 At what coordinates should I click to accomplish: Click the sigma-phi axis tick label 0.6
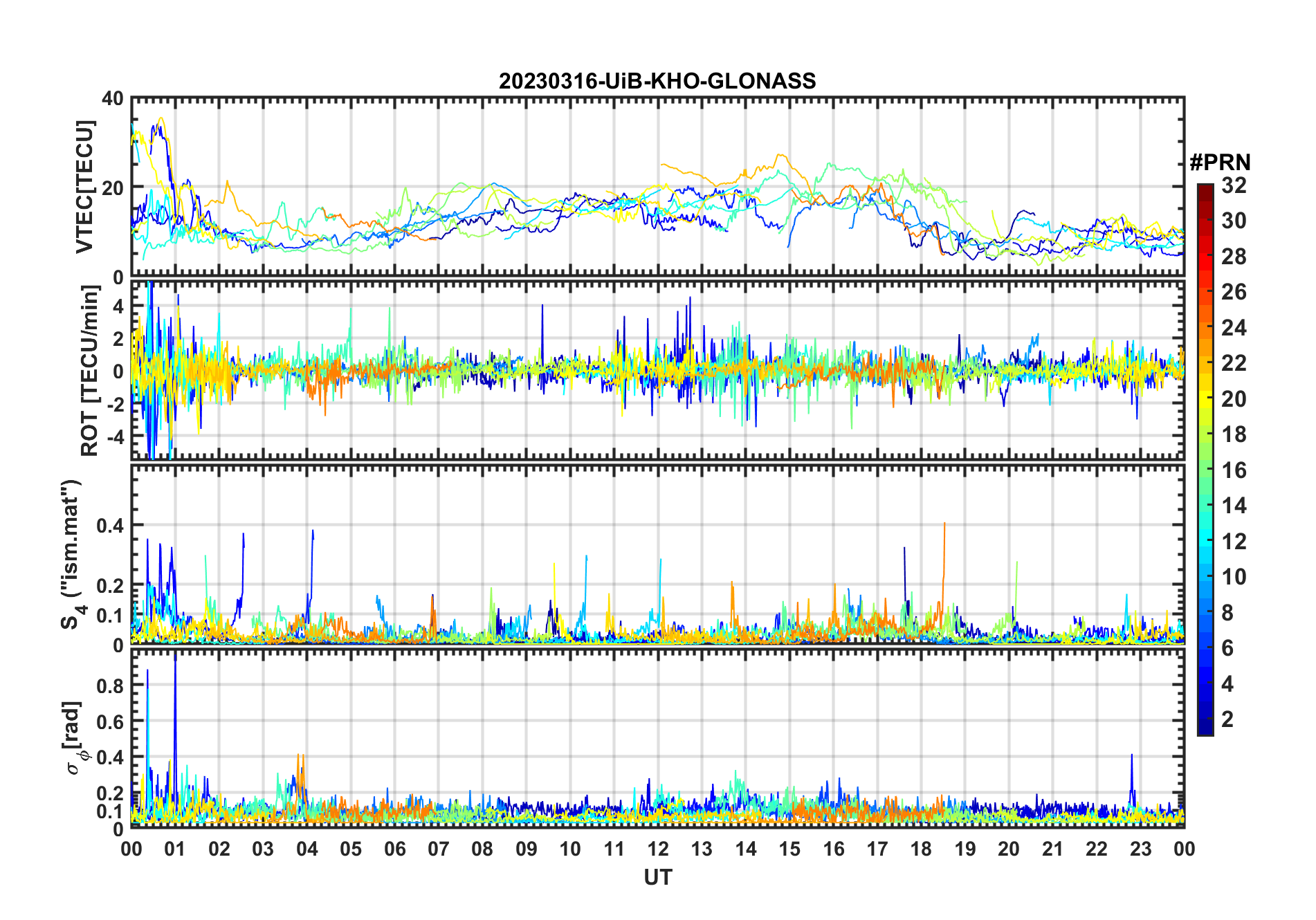[x=111, y=721]
